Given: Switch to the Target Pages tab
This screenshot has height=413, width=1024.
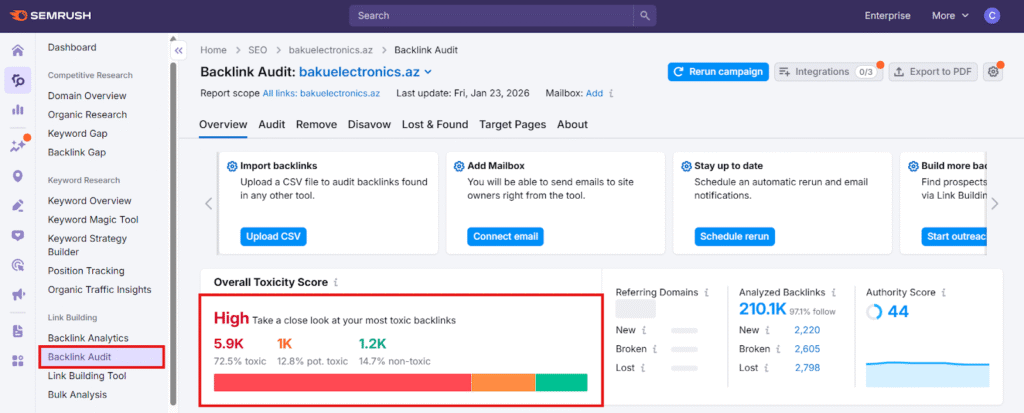Looking at the screenshot, I should point(513,124).
